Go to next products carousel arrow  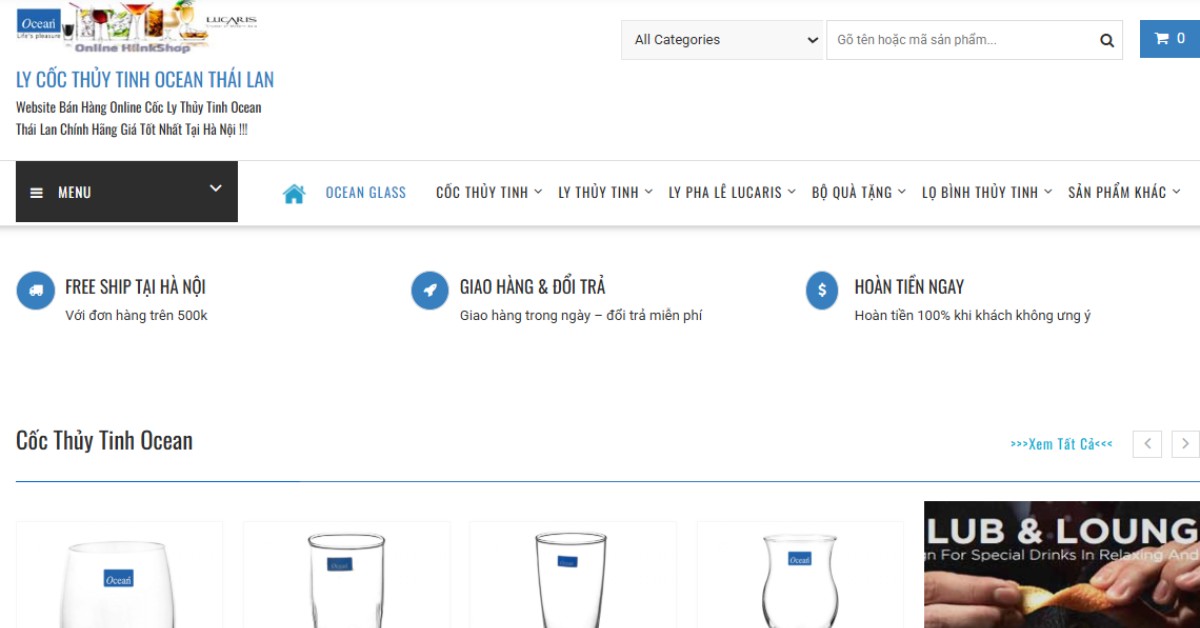(x=1185, y=444)
